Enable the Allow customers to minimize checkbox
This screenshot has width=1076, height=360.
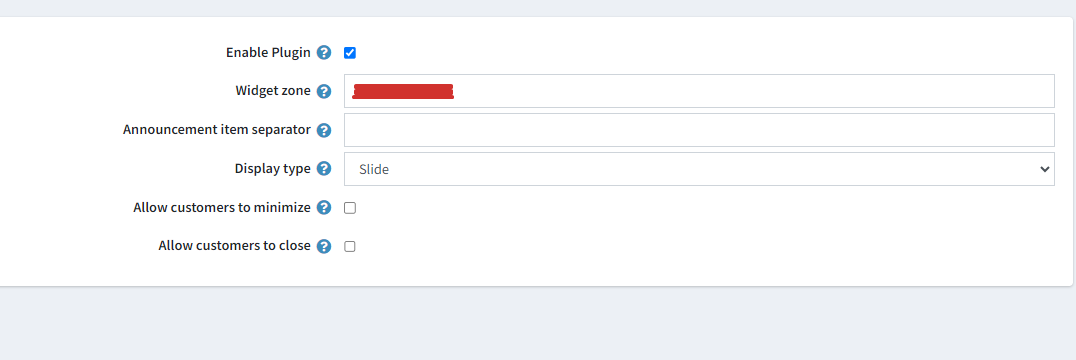click(350, 208)
